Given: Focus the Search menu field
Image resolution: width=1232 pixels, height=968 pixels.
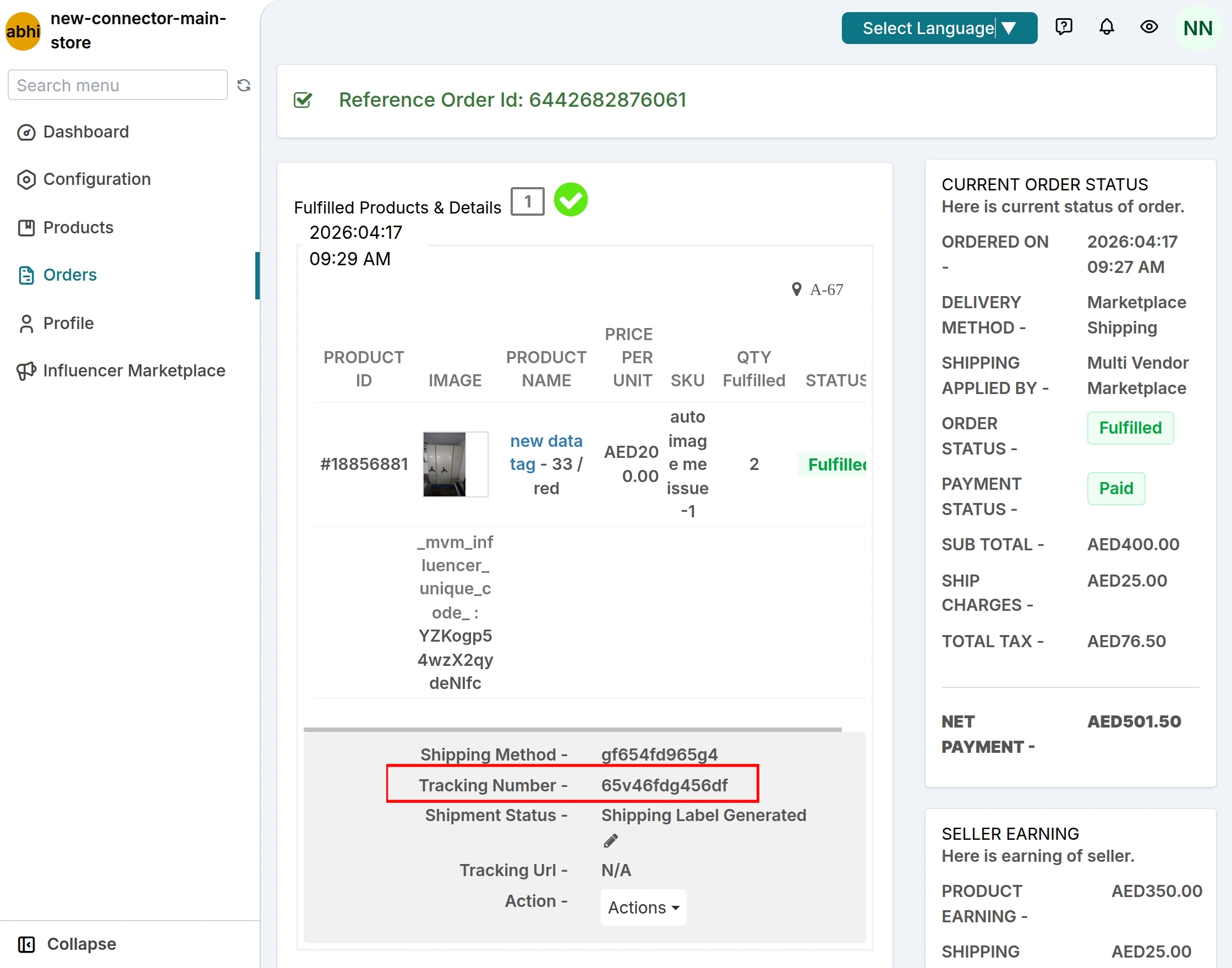Looking at the screenshot, I should [117, 85].
